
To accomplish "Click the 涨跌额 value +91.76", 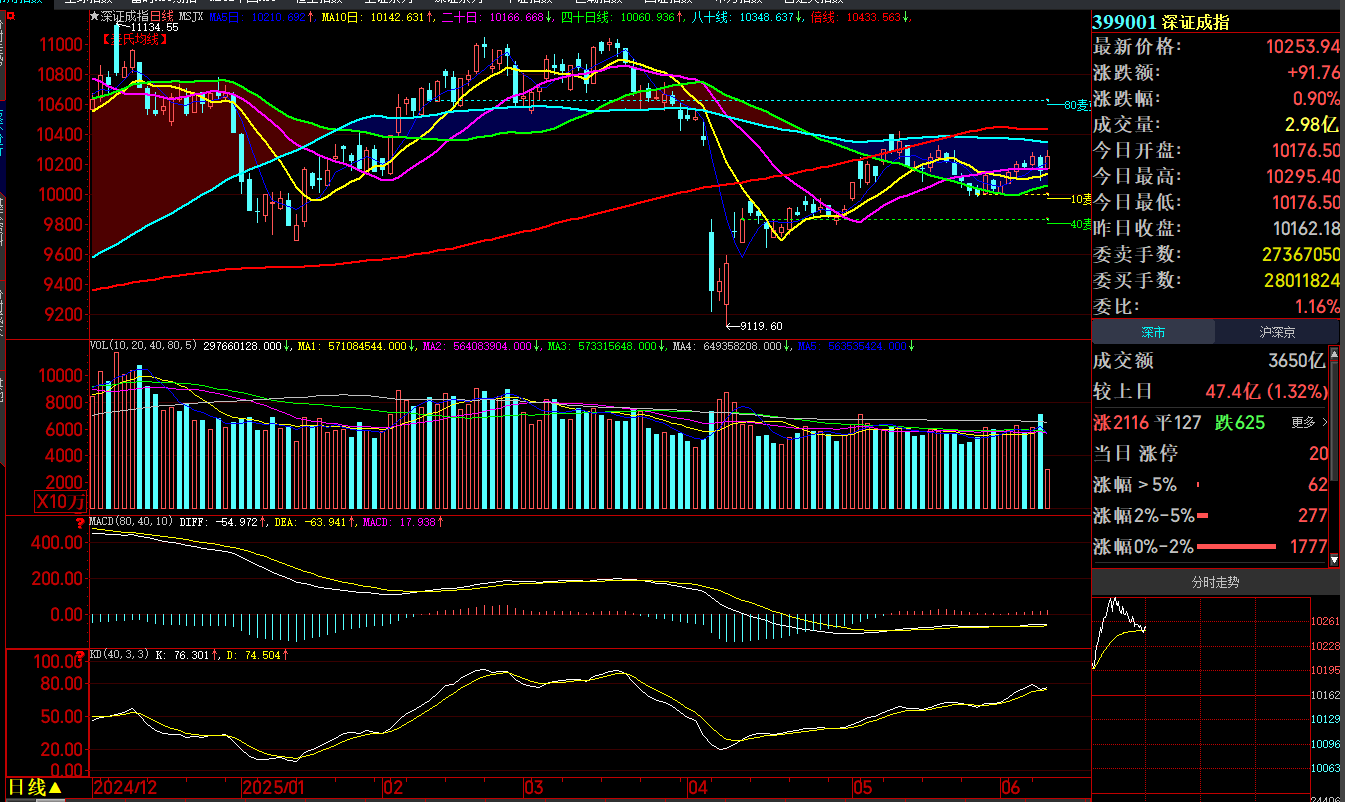I will coord(1312,73).
